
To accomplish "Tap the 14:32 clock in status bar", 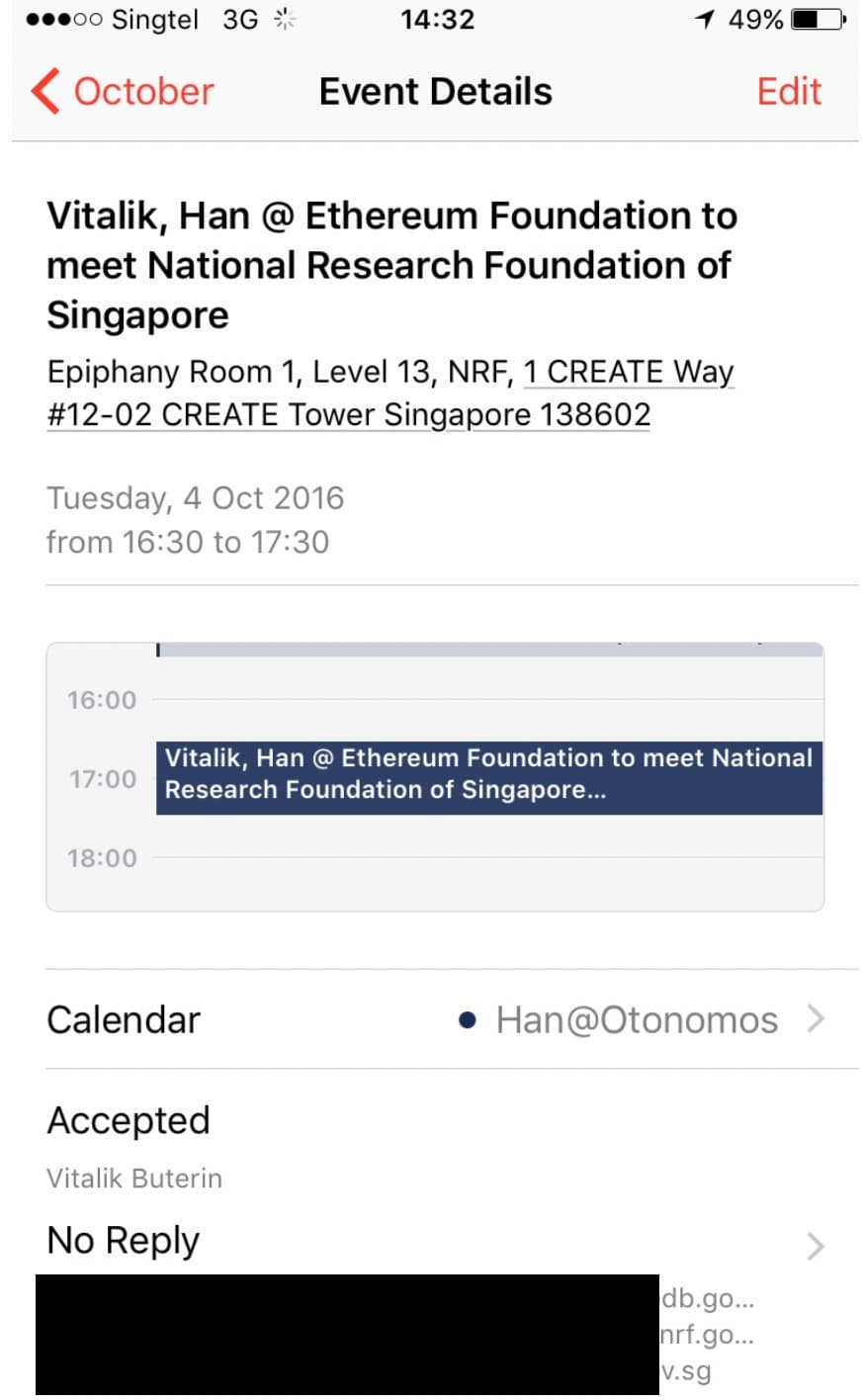I will [x=438, y=19].
